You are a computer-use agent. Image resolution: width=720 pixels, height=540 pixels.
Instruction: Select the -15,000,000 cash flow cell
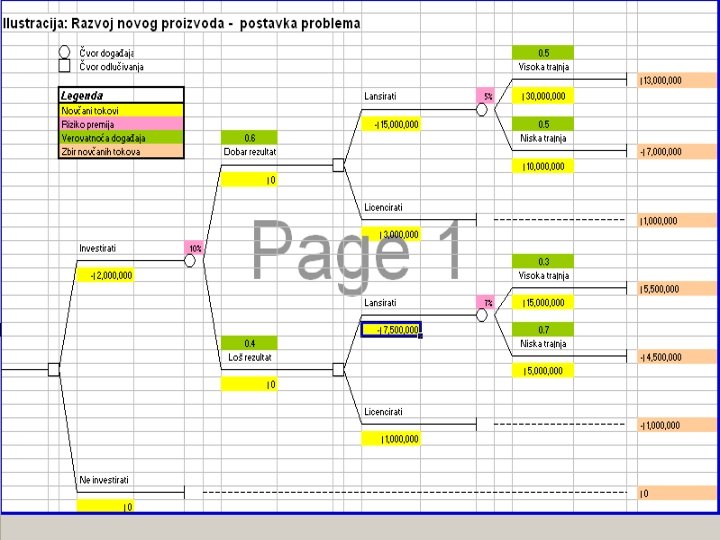pyautogui.click(x=391, y=124)
